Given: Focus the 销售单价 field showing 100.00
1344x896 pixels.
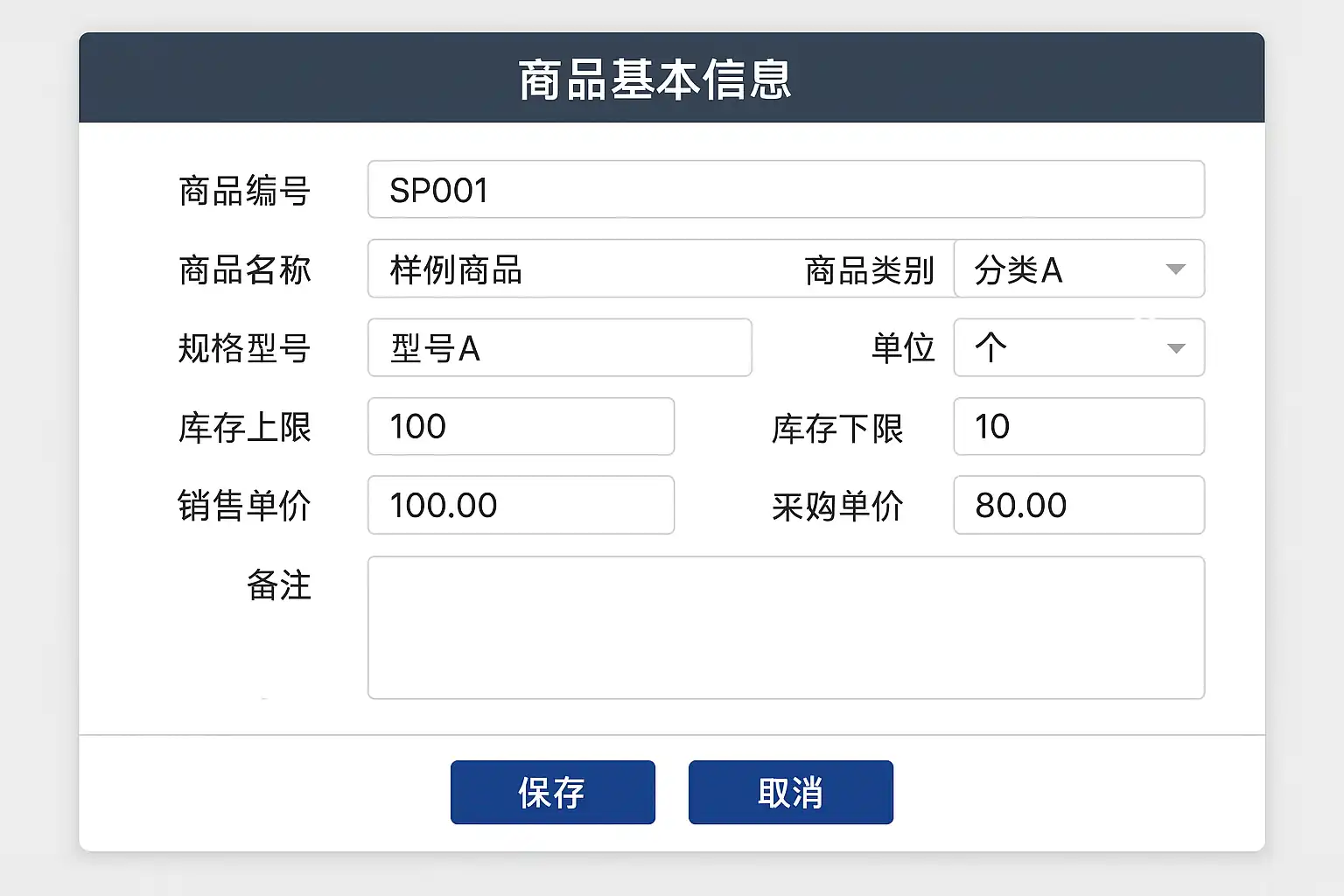Looking at the screenshot, I should coord(521,505).
